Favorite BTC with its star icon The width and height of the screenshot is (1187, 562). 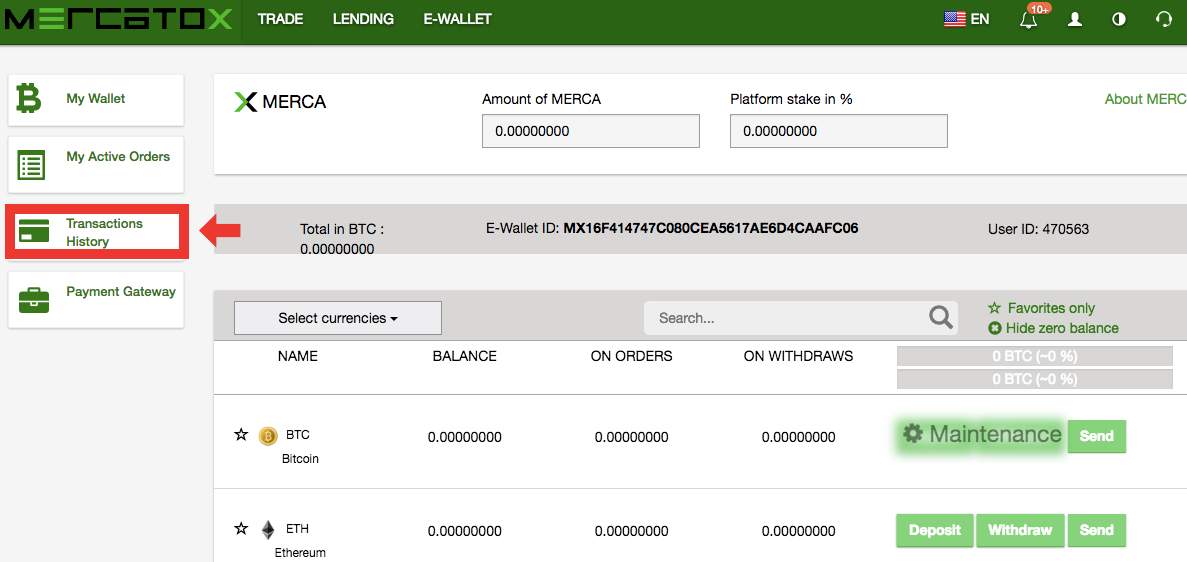[x=241, y=435]
